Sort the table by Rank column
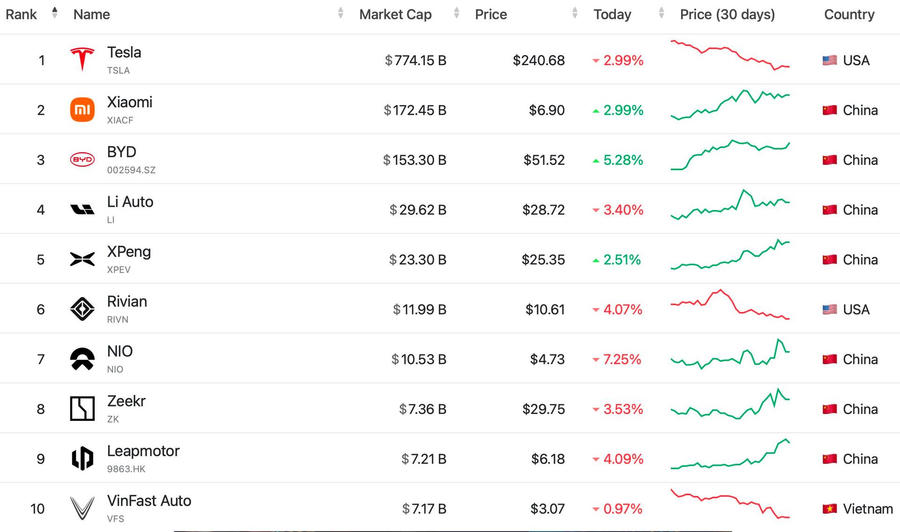This screenshot has height=532, width=900. pyautogui.click(x=22, y=15)
